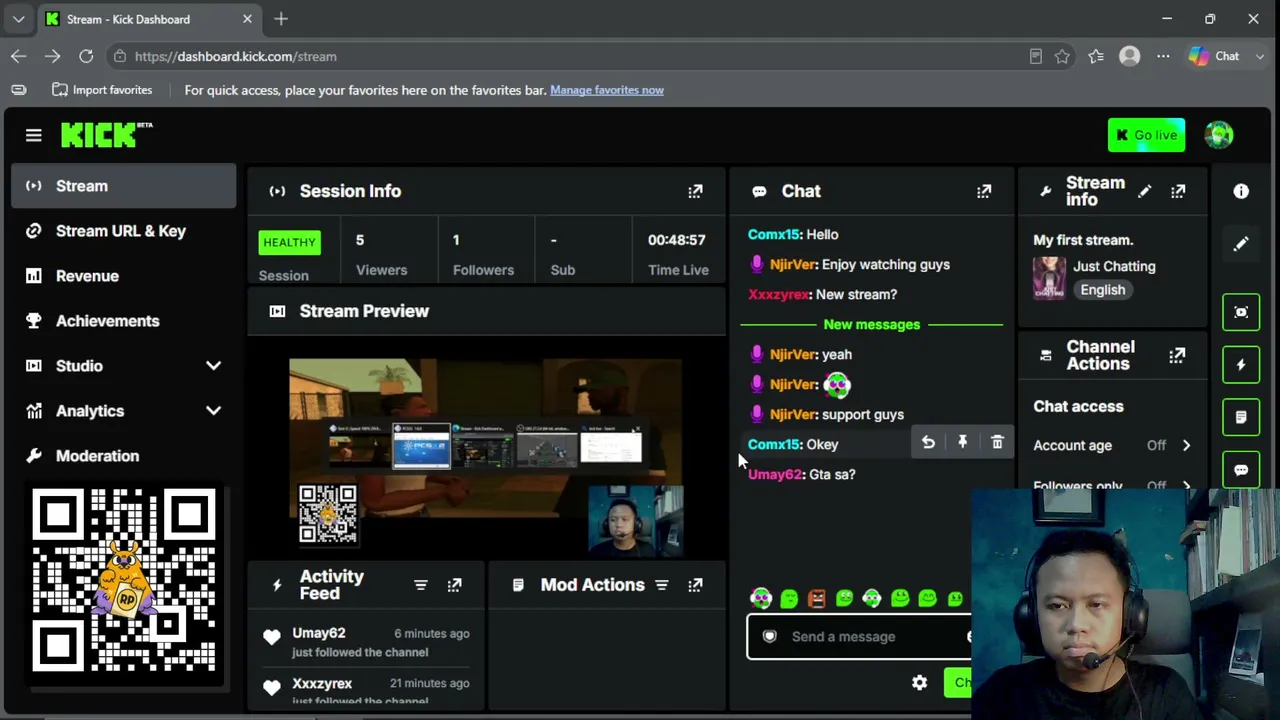Click Xxxzyrex in the Activity Feed
Image resolution: width=1280 pixels, height=720 pixels.
pos(322,683)
